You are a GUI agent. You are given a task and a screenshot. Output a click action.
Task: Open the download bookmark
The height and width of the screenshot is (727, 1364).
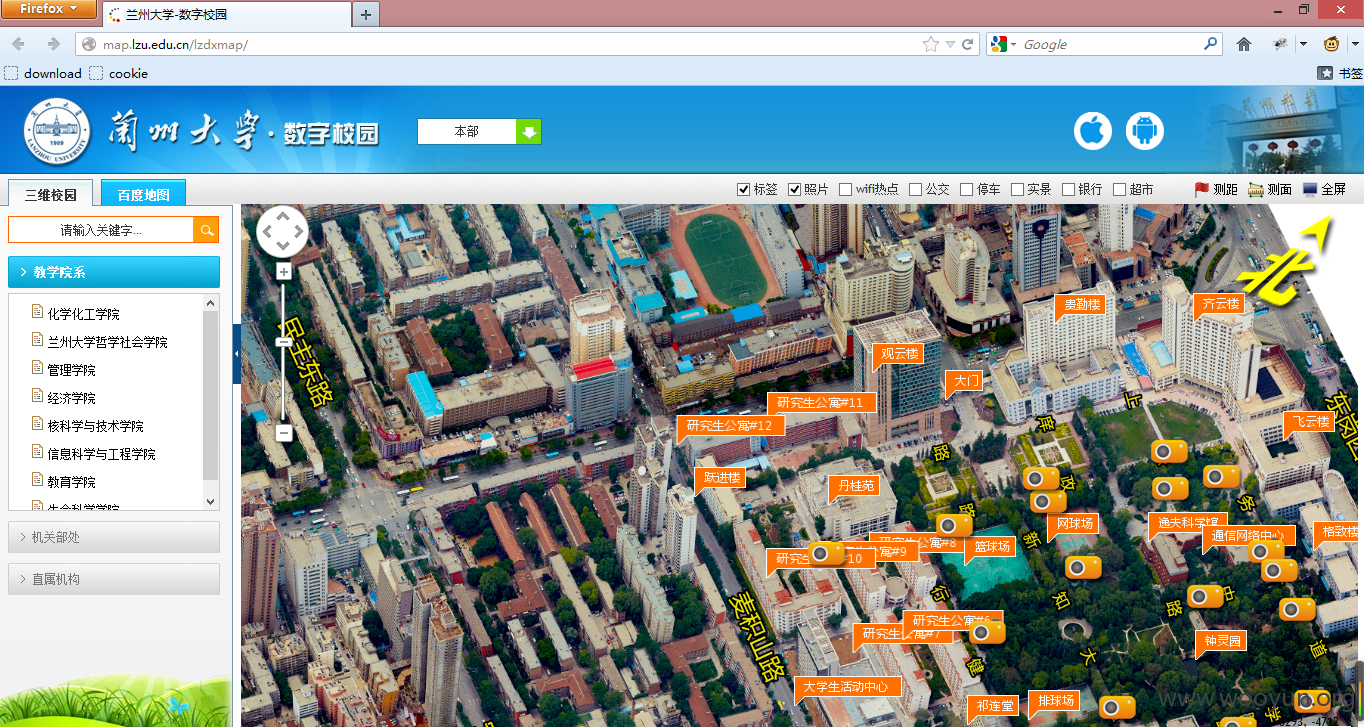point(43,73)
